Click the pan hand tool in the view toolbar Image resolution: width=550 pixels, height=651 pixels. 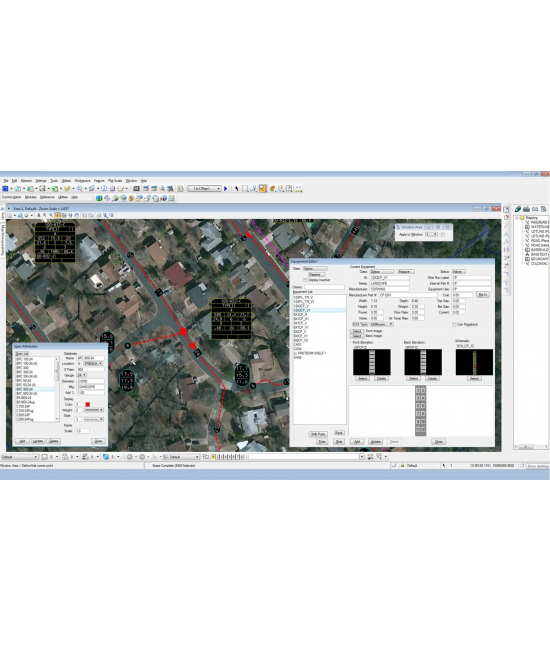coord(77,215)
